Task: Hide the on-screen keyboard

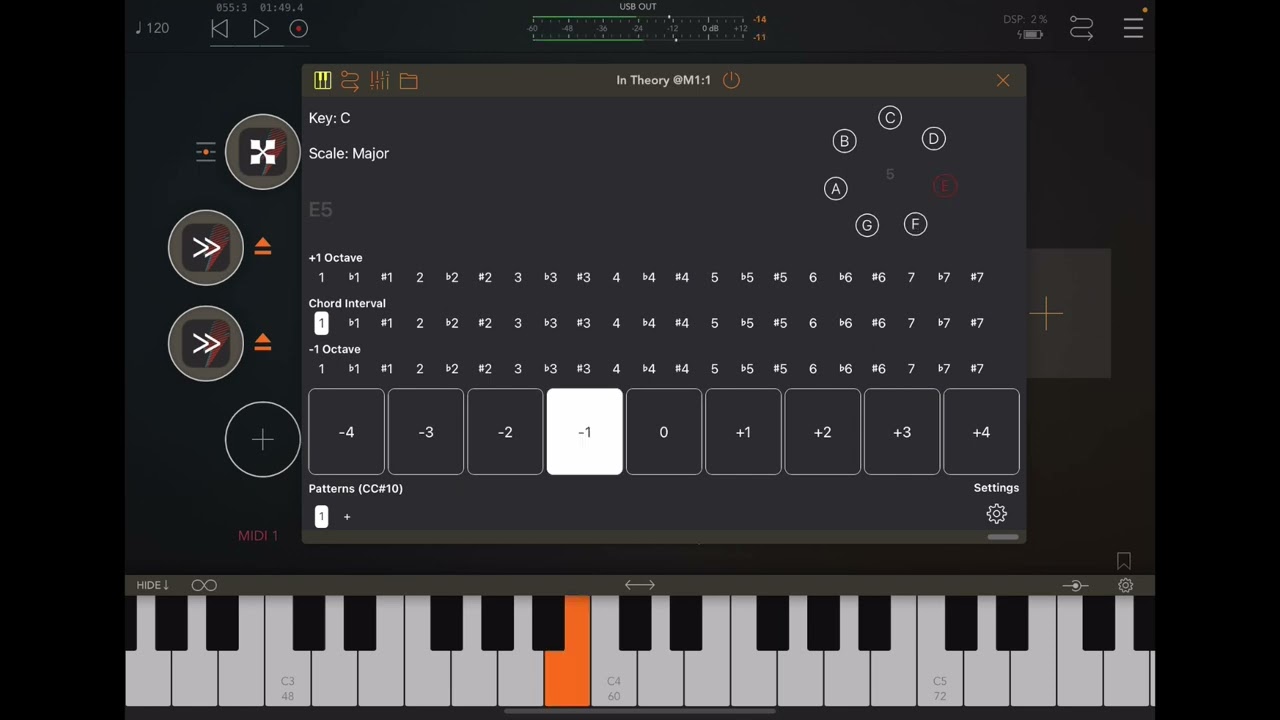Action: (153, 585)
